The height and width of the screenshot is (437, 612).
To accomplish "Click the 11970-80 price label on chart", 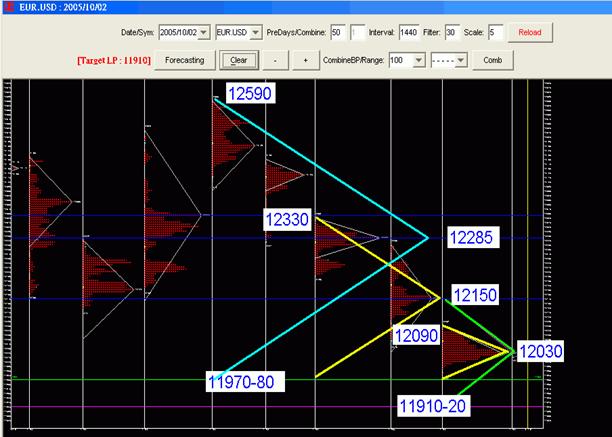I will 246,381.
